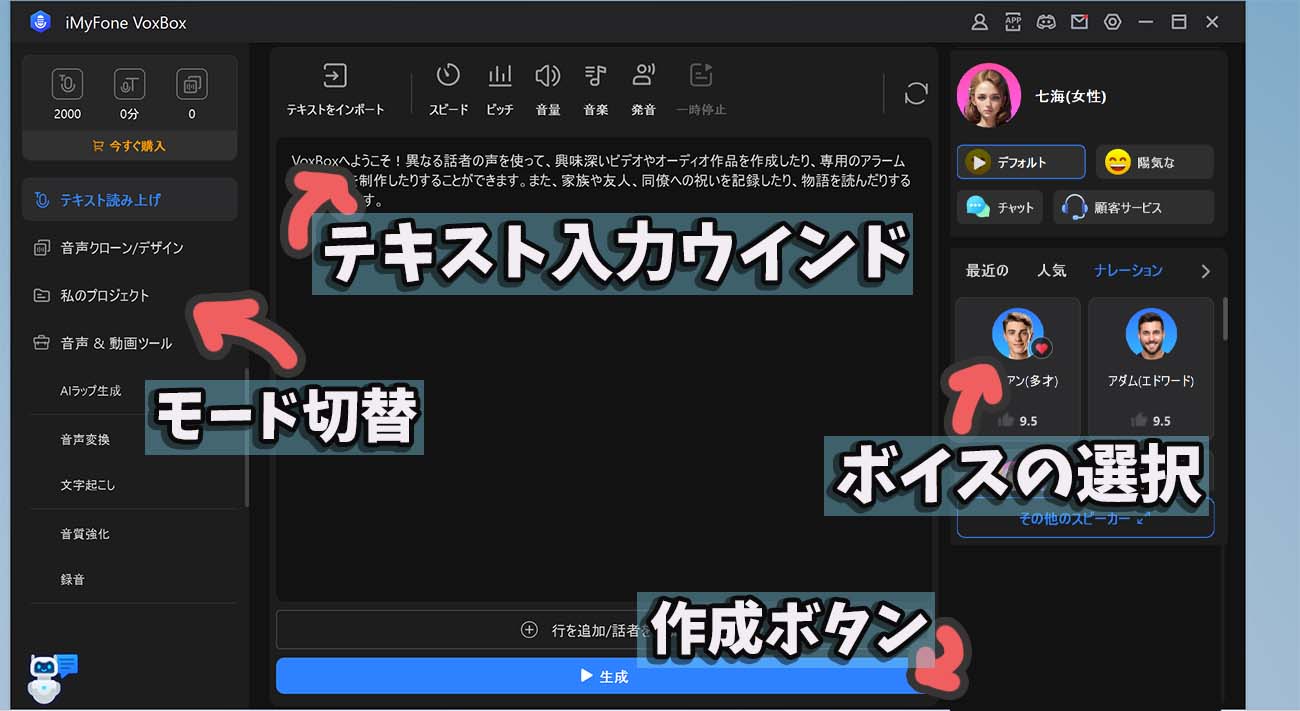Click the sidebar scrollbar
1300x711 pixels.
click(247, 438)
